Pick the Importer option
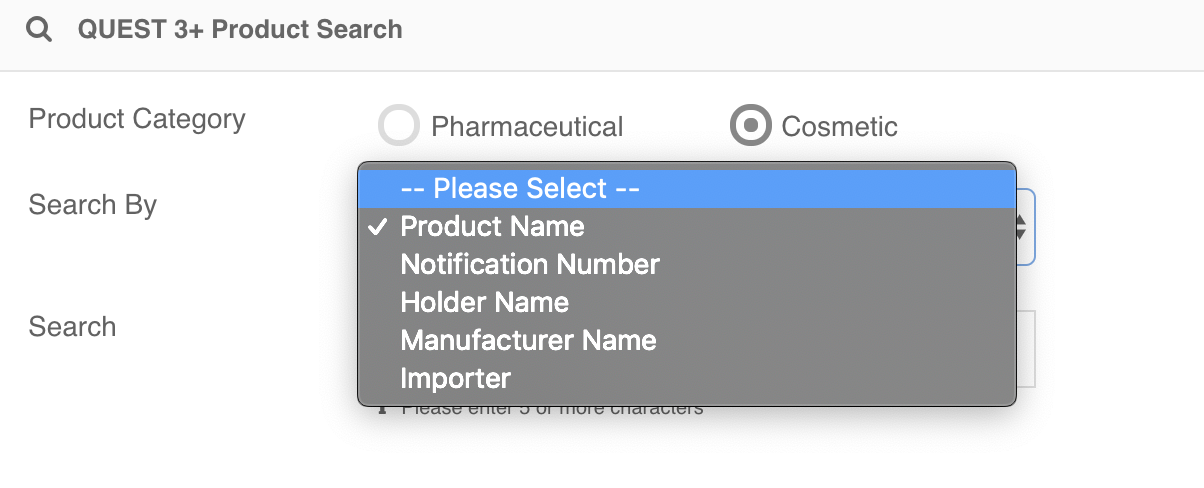The width and height of the screenshot is (1204, 488). [x=687, y=379]
